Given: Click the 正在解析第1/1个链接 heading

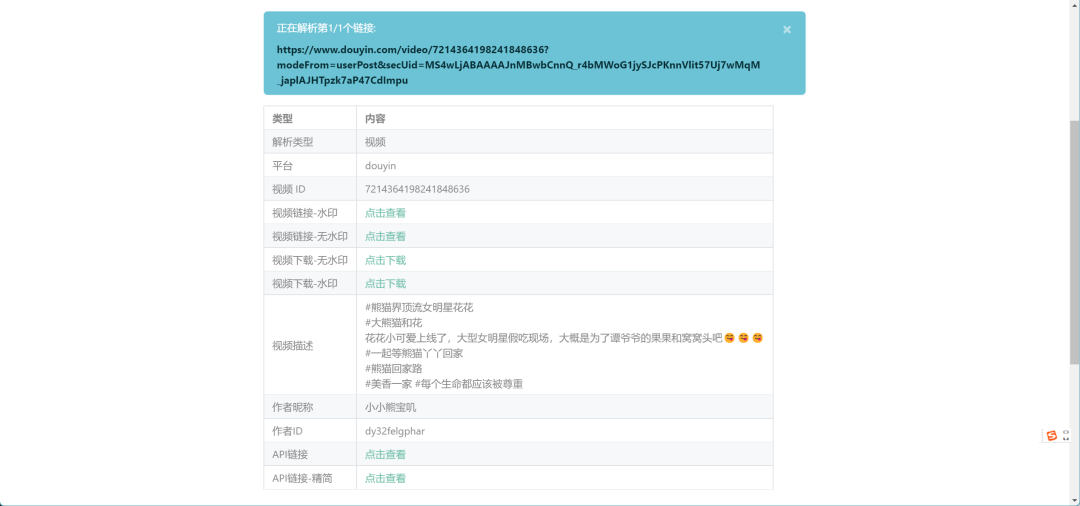Looking at the screenshot, I should [326, 28].
